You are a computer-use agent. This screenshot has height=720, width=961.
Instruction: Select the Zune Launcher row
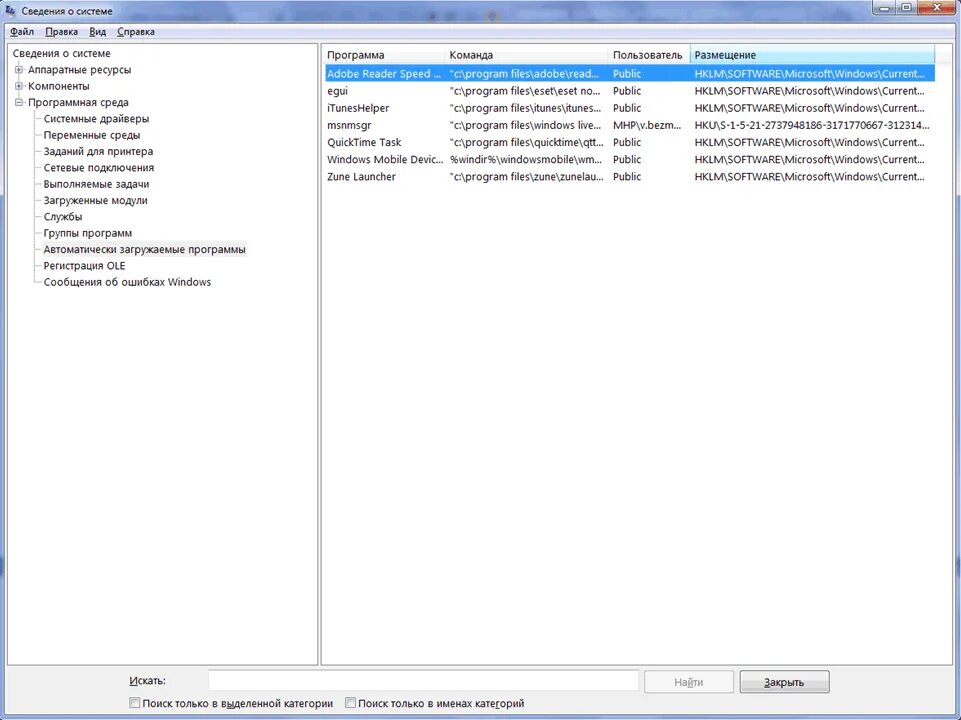point(629,176)
